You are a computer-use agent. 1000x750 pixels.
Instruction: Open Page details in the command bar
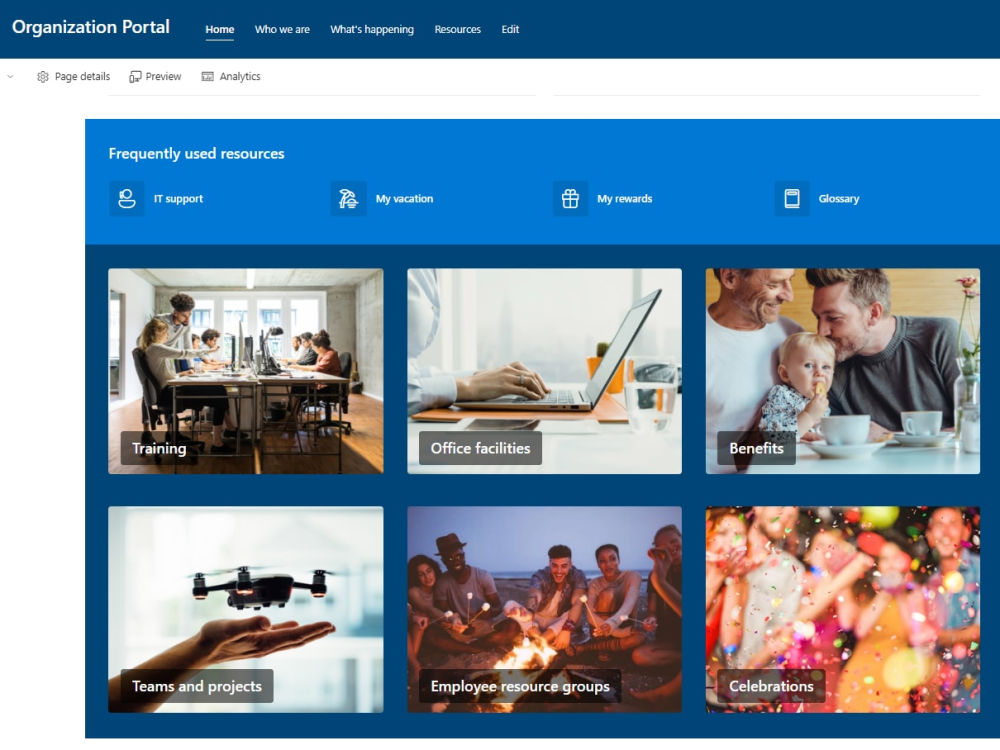tap(73, 77)
